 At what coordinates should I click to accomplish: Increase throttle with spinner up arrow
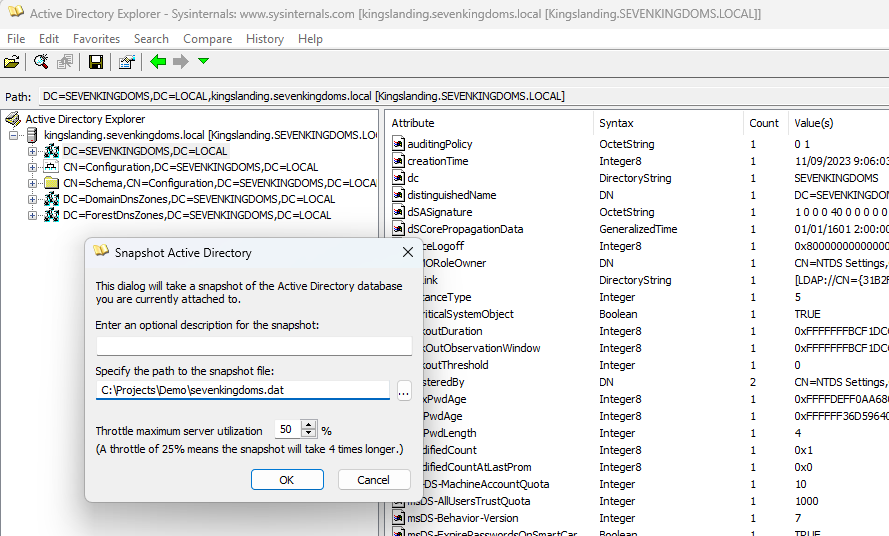click(x=308, y=425)
